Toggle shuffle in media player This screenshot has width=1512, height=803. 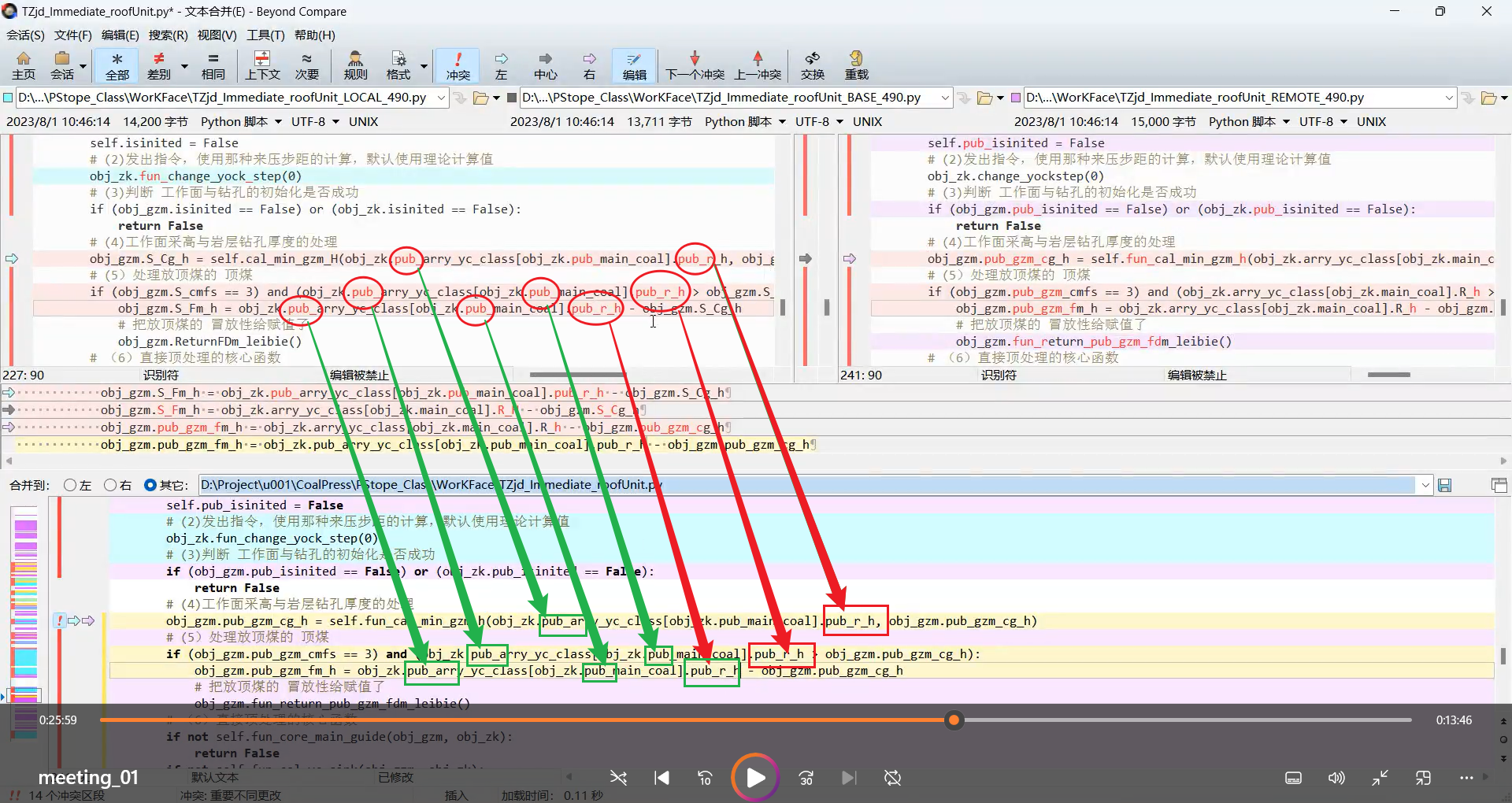pos(618,778)
